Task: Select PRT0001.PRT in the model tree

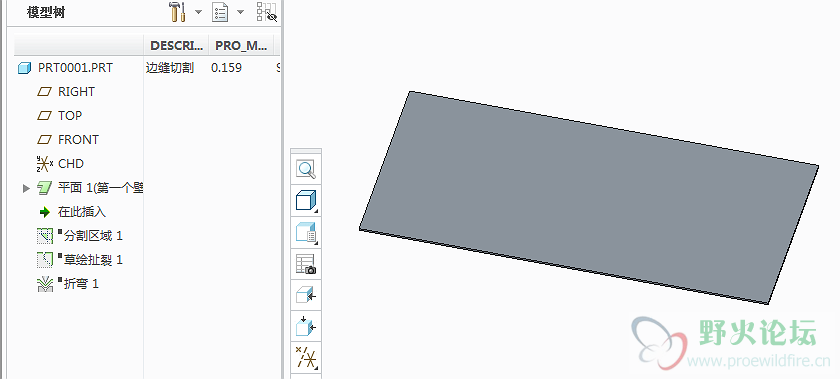Action: click(x=76, y=68)
